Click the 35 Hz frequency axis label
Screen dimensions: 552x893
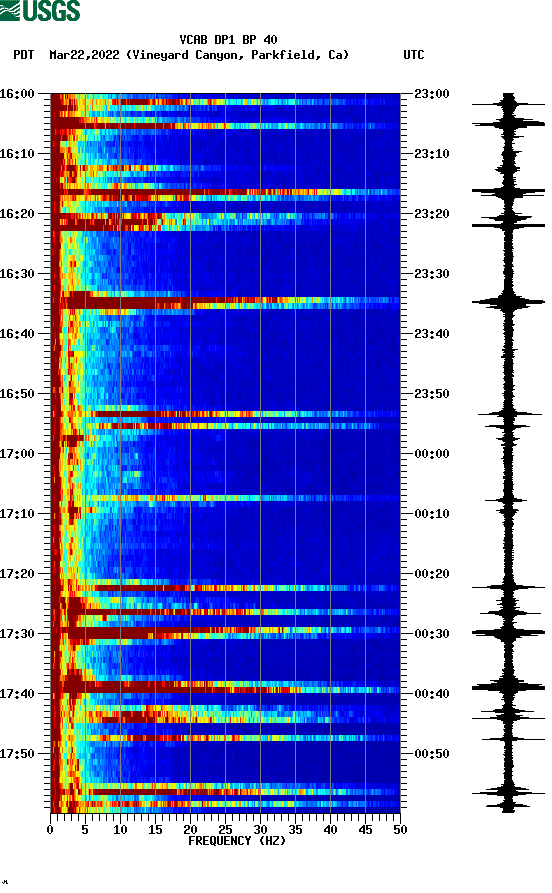click(295, 830)
